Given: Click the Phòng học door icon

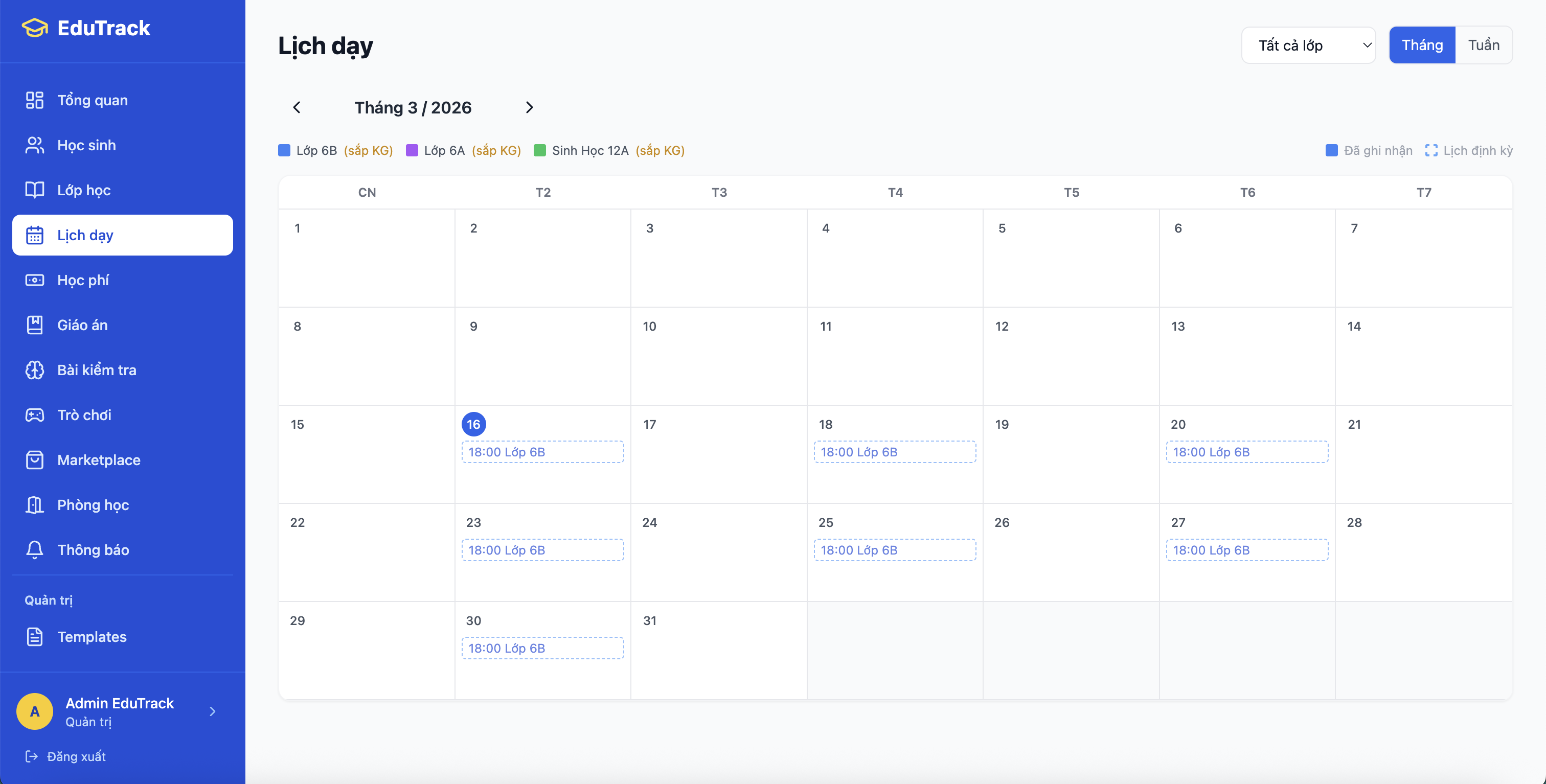Looking at the screenshot, I should point(34,505).
